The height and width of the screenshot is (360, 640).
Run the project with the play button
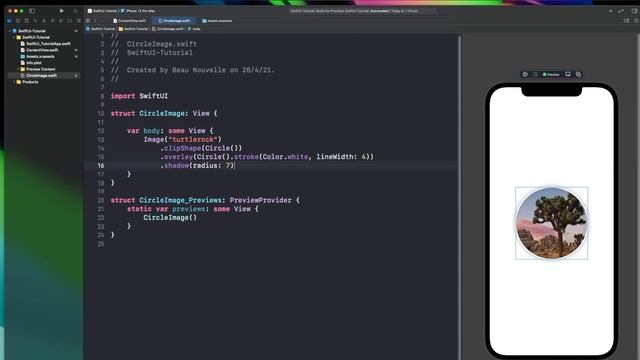coord(62,11)
